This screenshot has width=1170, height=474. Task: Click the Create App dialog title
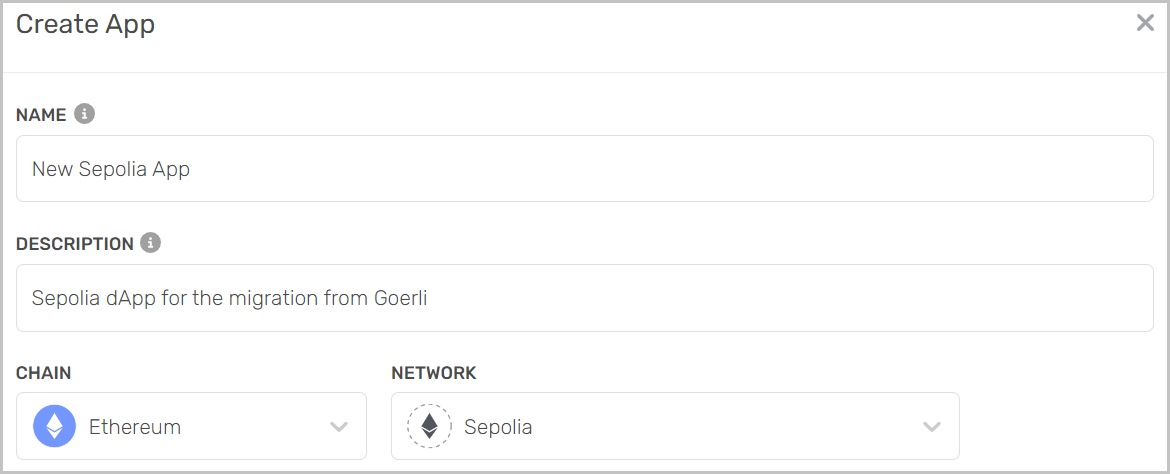coord(86,24)
